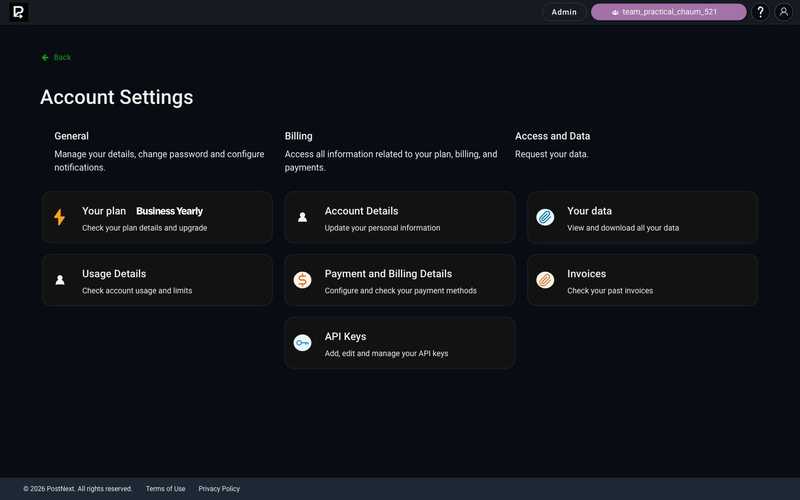Click the green Back arrow icon
This screenshot has height=500, width=800.
coord(45,58)
